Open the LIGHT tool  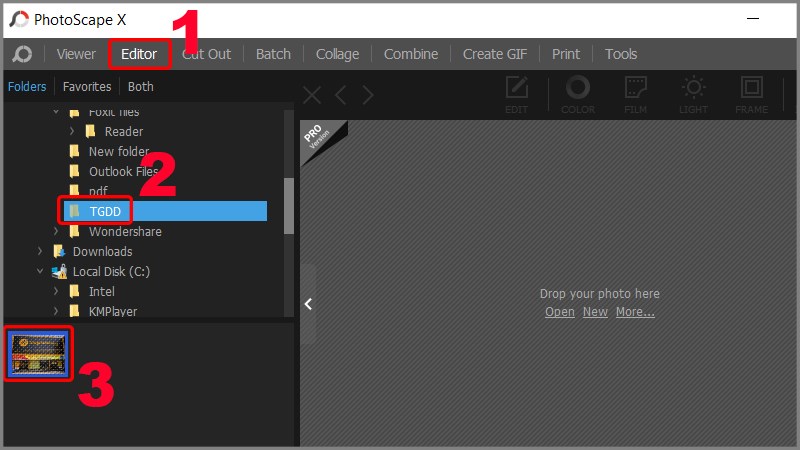[693, 94]
